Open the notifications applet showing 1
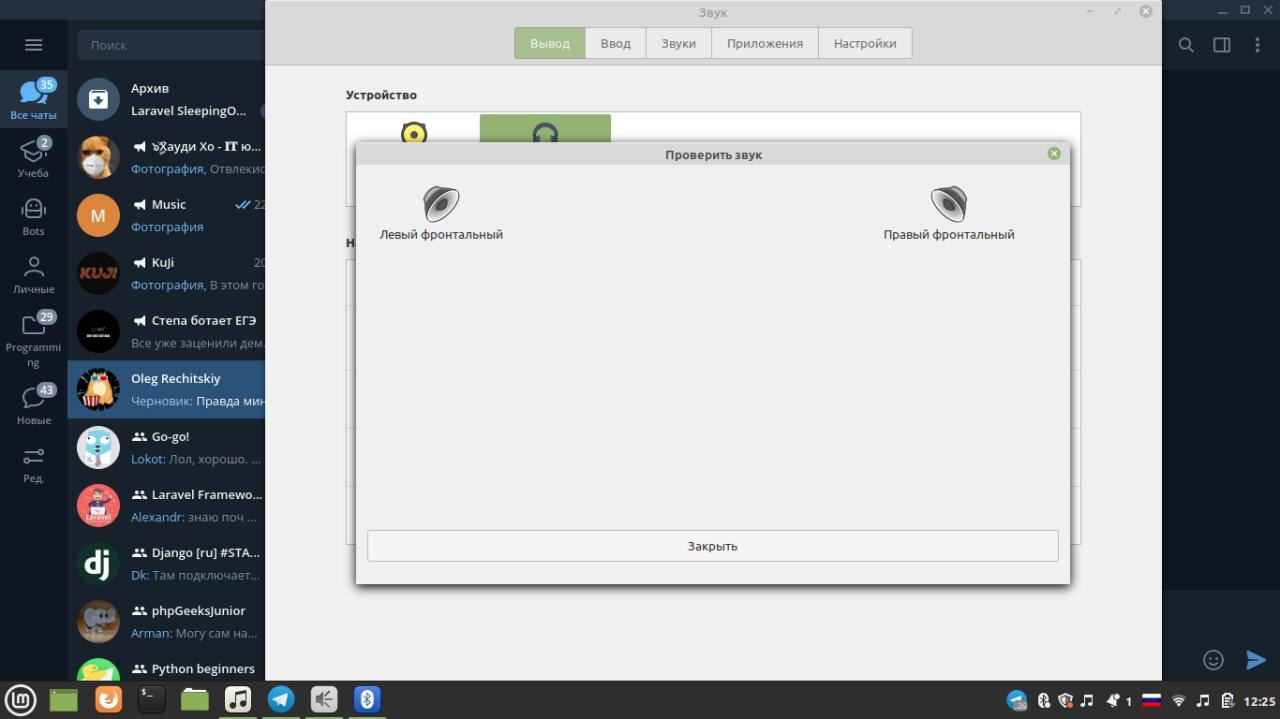The image size is (1280, 719). (x=1118, y=700)
